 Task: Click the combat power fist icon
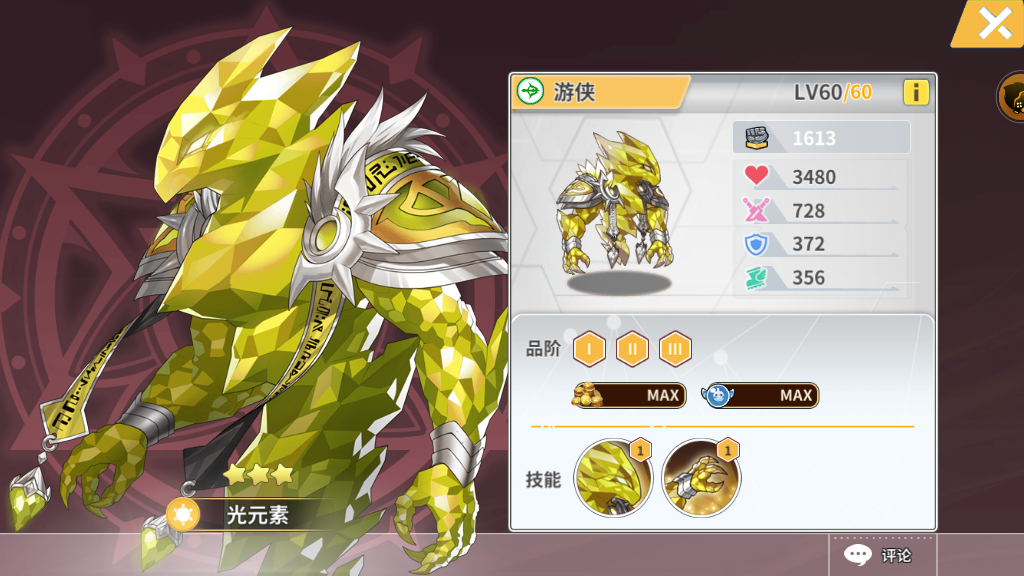click(757, 138)
